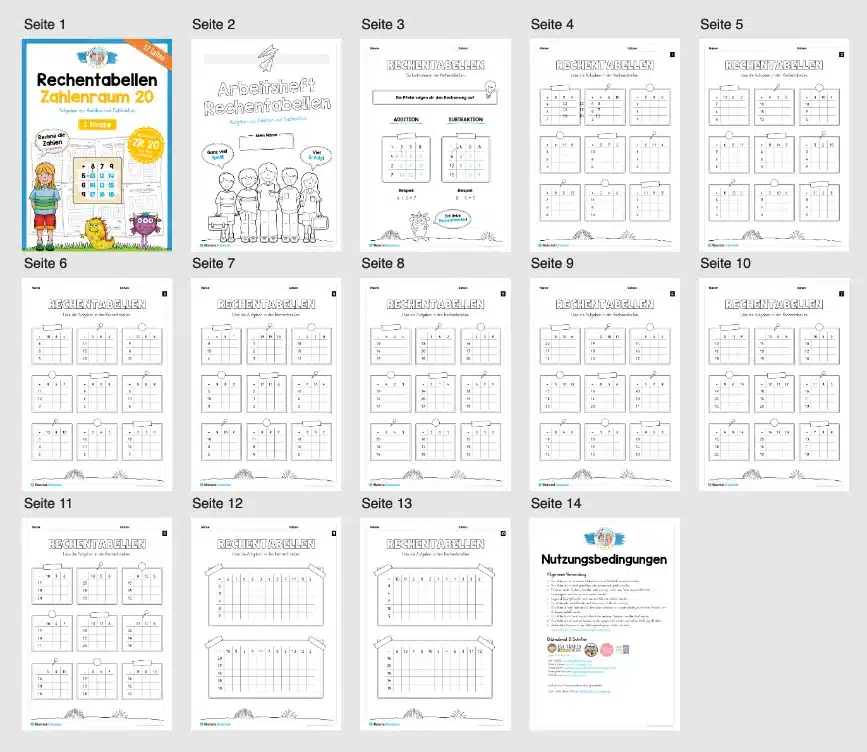
Task: Pick the Seite 10 worksheet thumbnail
Action: 775,385
